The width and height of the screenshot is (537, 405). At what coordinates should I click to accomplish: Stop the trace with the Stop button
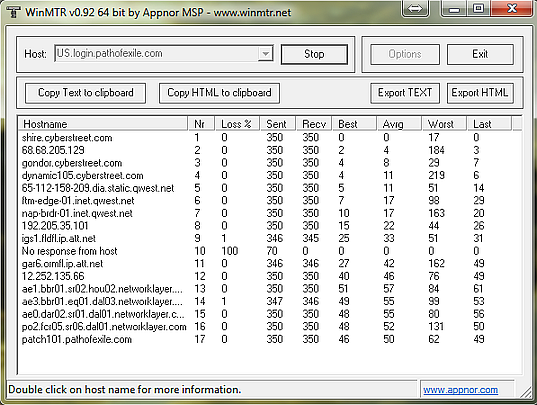click(x=314, y=54)
